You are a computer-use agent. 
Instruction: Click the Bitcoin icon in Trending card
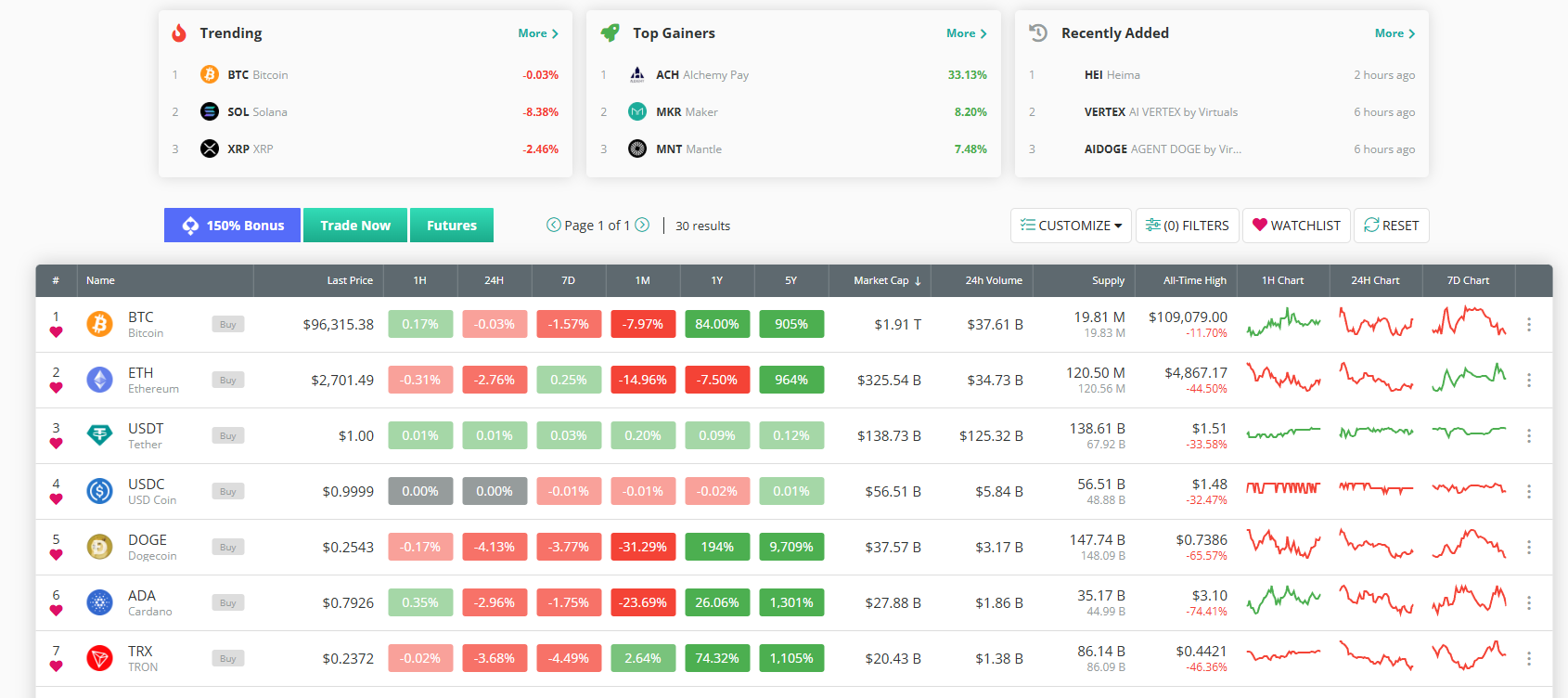tap(210, 74)
